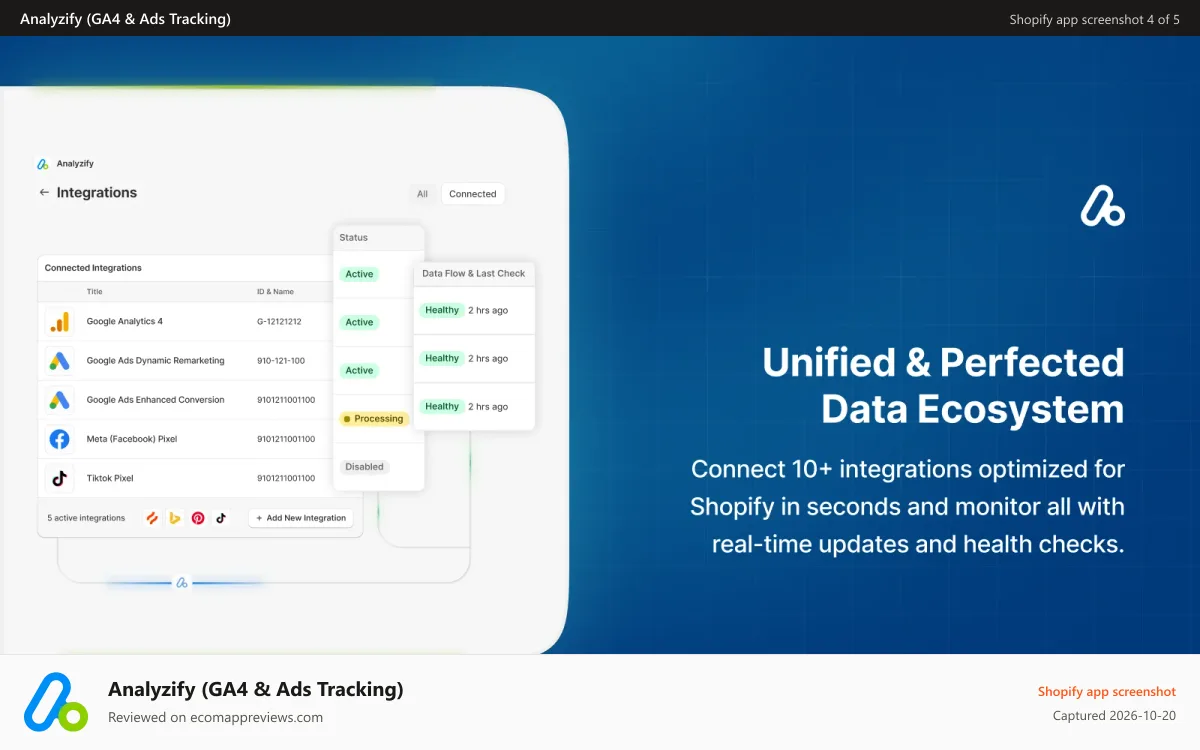The width and height of the screenshot is (1200, 750).
Task: Click the ID & Name column header
Action: pos(275,292)
